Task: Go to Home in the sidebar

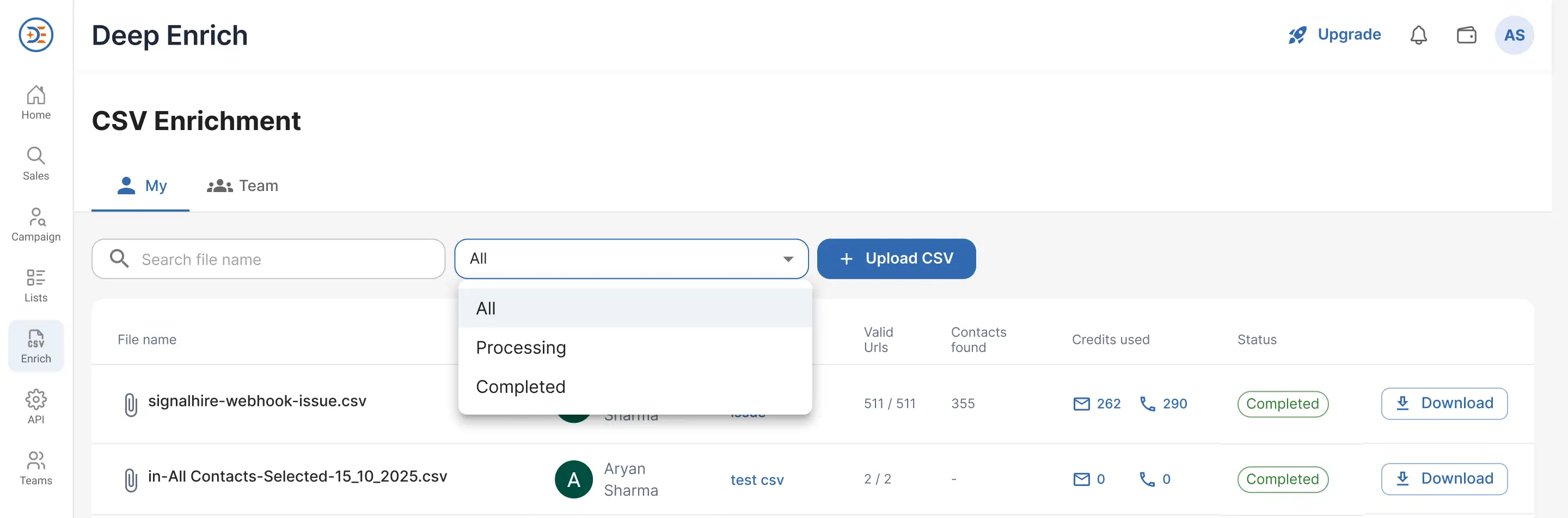Action: (36, 102)
